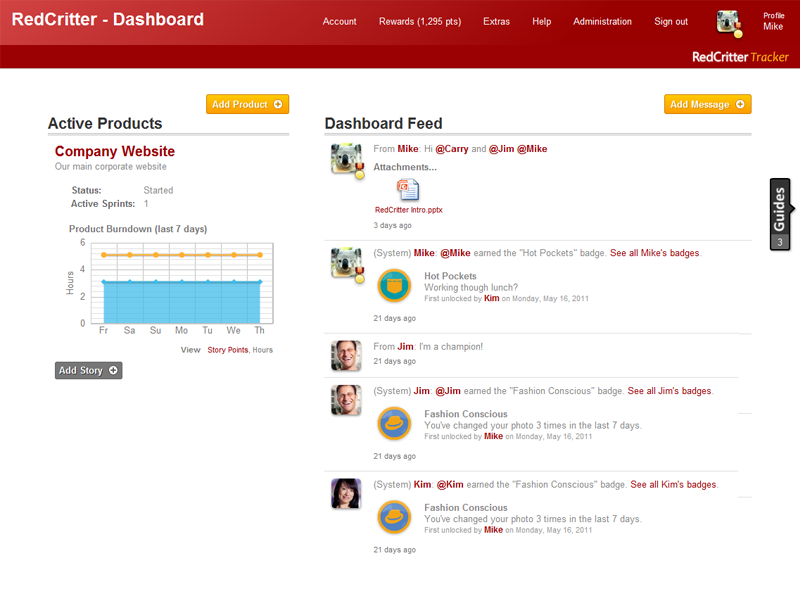Click @Mike mention in first feed message

(532, 149)
